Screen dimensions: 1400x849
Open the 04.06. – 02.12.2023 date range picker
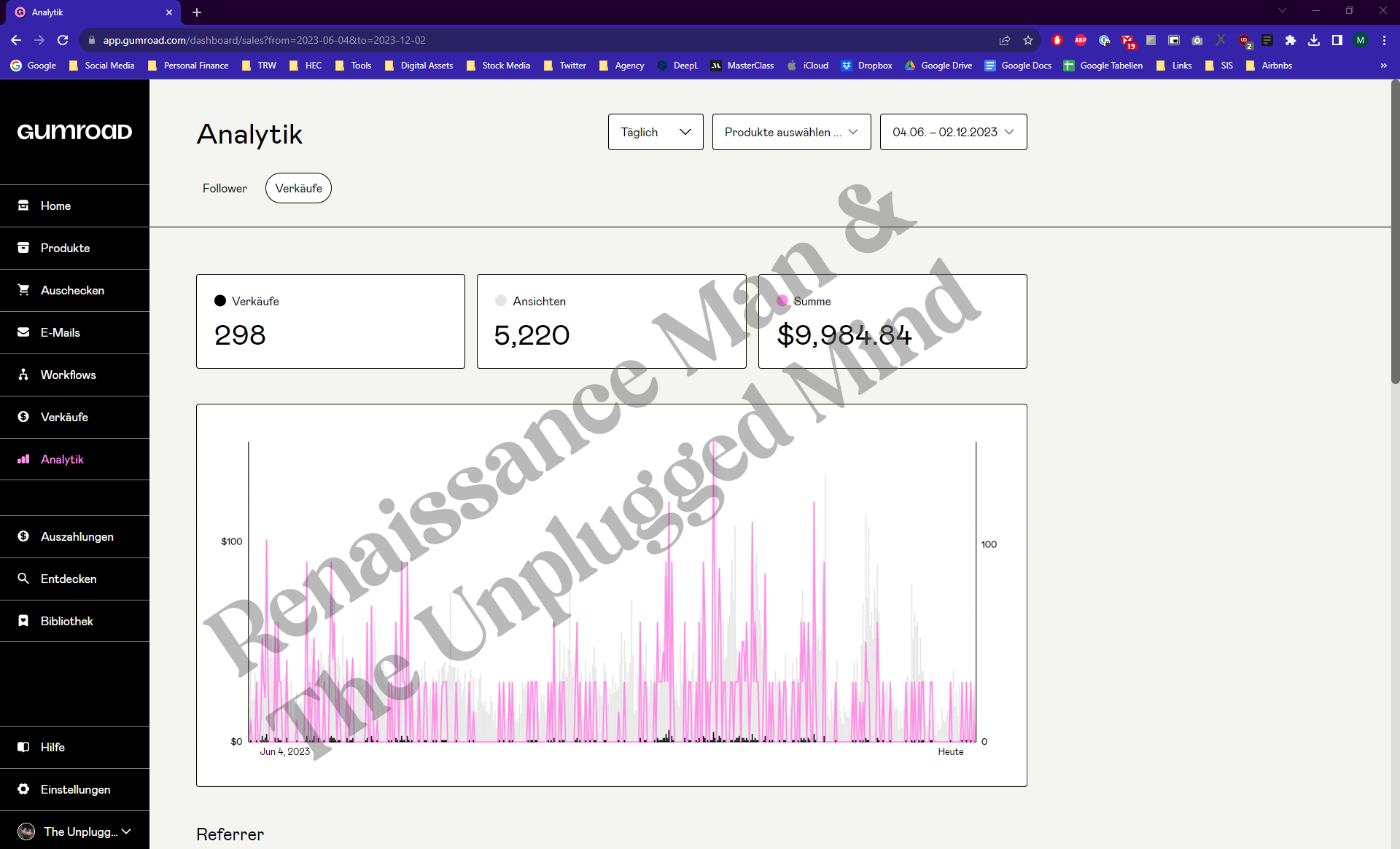tap(953, 132)
